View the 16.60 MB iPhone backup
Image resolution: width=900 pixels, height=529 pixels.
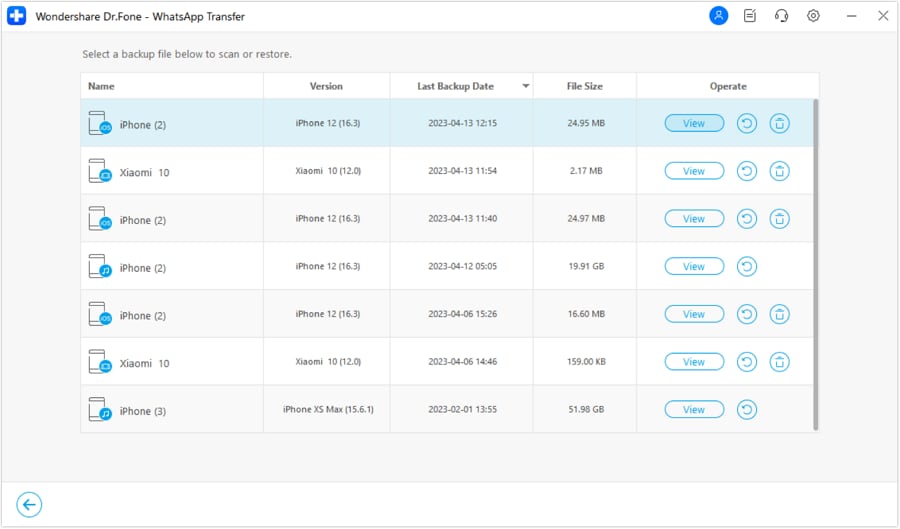click(694, 314)
